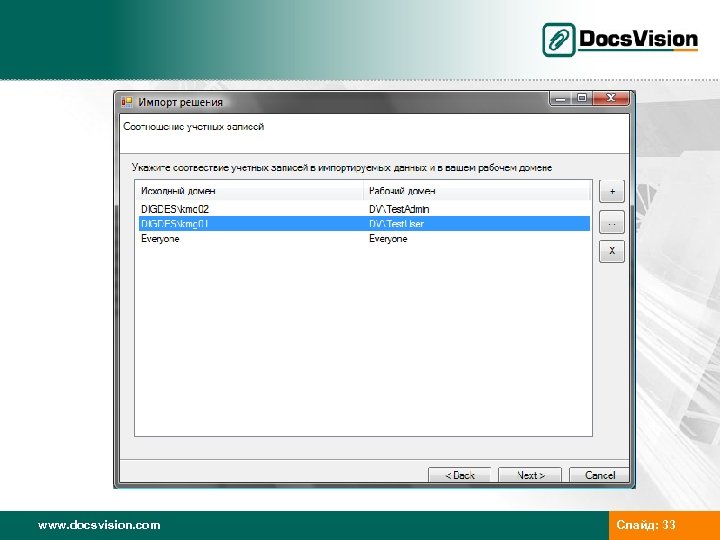This screenshot has width=720, height=540.
Task: Close the import solution dialog
Action: (x=611, y=98)
